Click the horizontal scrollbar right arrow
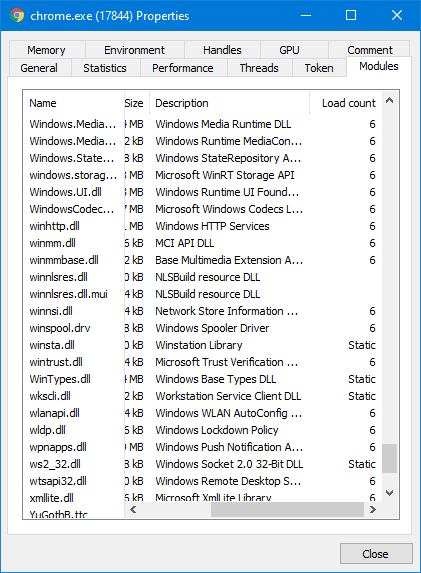421x573 pixels. 373,509
